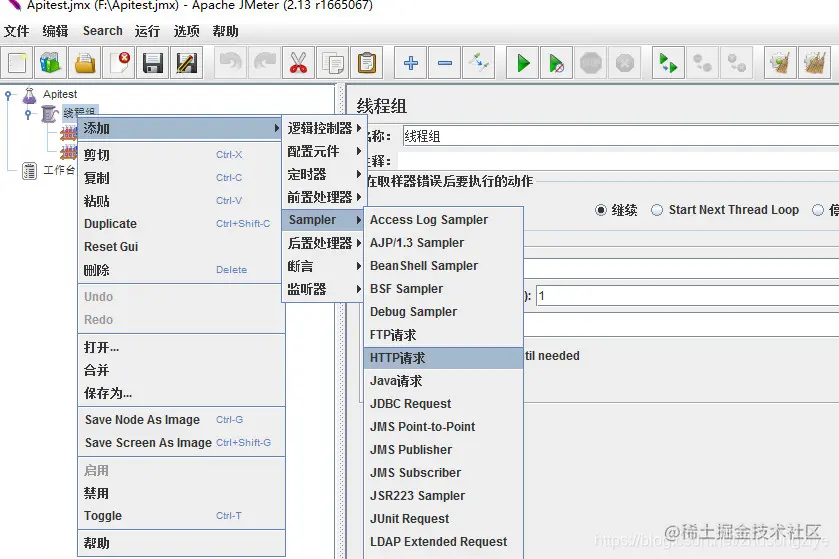Image resolution: width=839 pixels, height=559 pixels.
Task: Select Start Next Thread Loop radio option
Action: [657, 210]
